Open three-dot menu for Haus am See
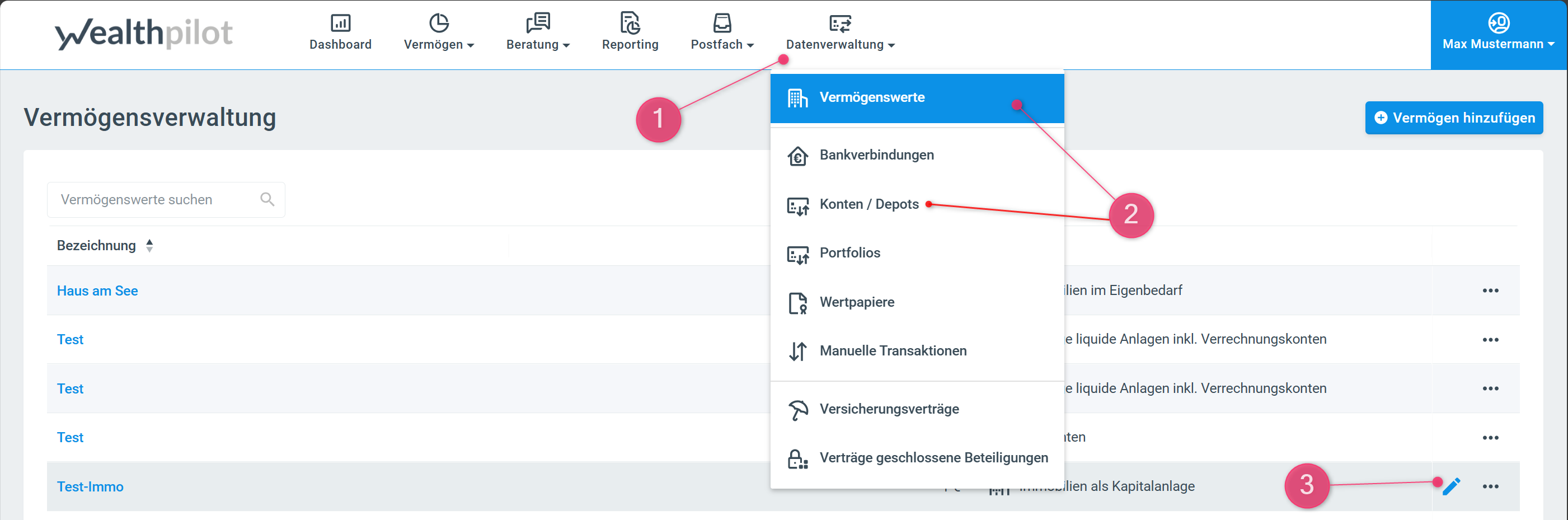 [x=1490, y=291]
